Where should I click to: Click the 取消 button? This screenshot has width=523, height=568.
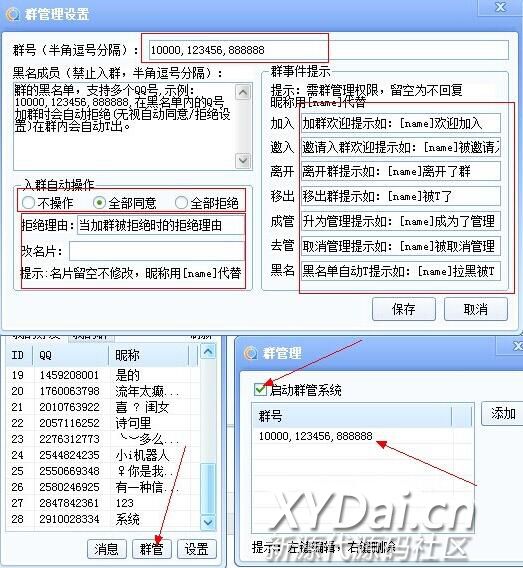pyautogui.click(x=476, y=309)
